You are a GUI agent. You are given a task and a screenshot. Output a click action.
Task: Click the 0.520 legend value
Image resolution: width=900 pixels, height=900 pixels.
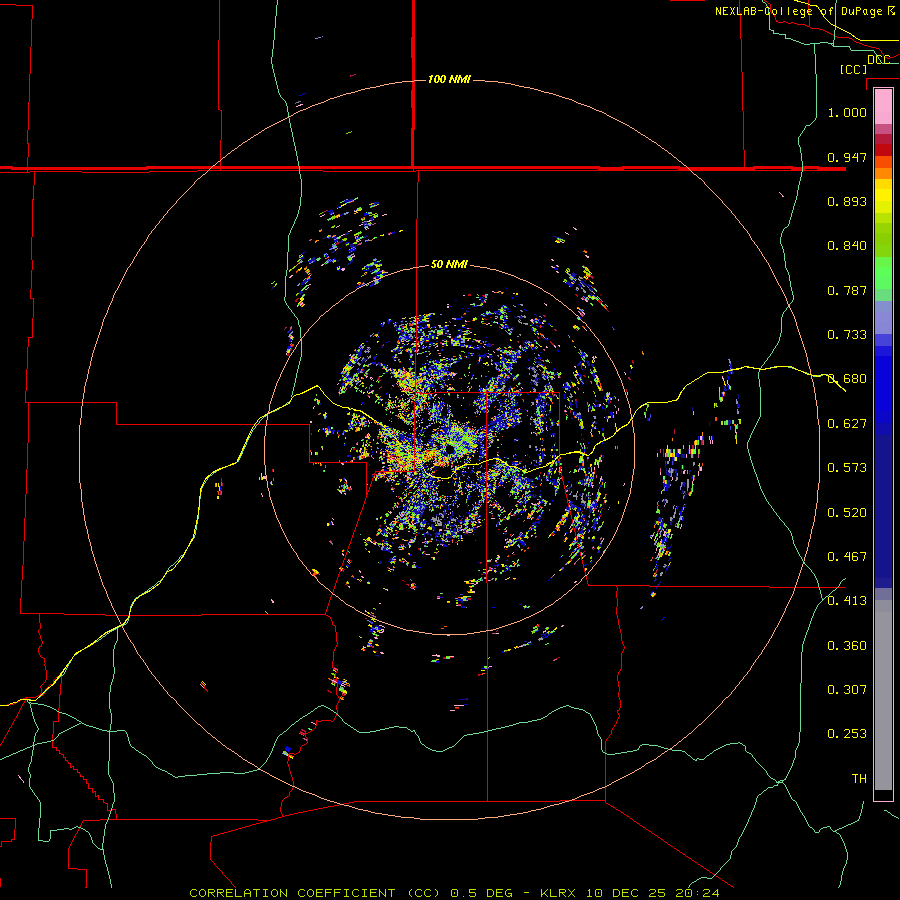[847, 513]
